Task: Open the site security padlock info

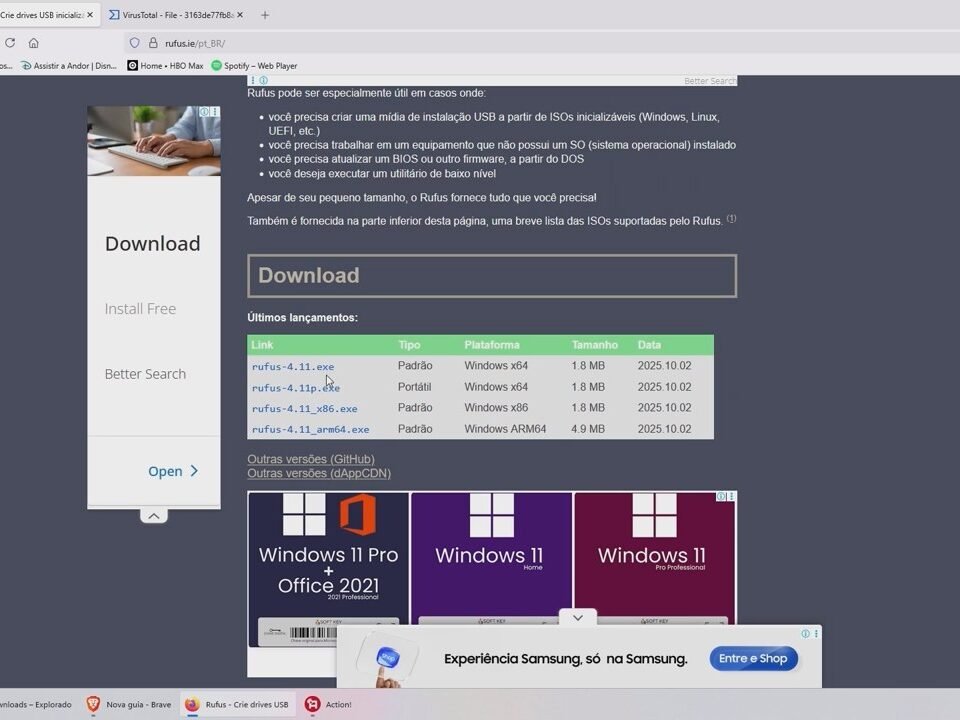Action: (x=153, y=43)
